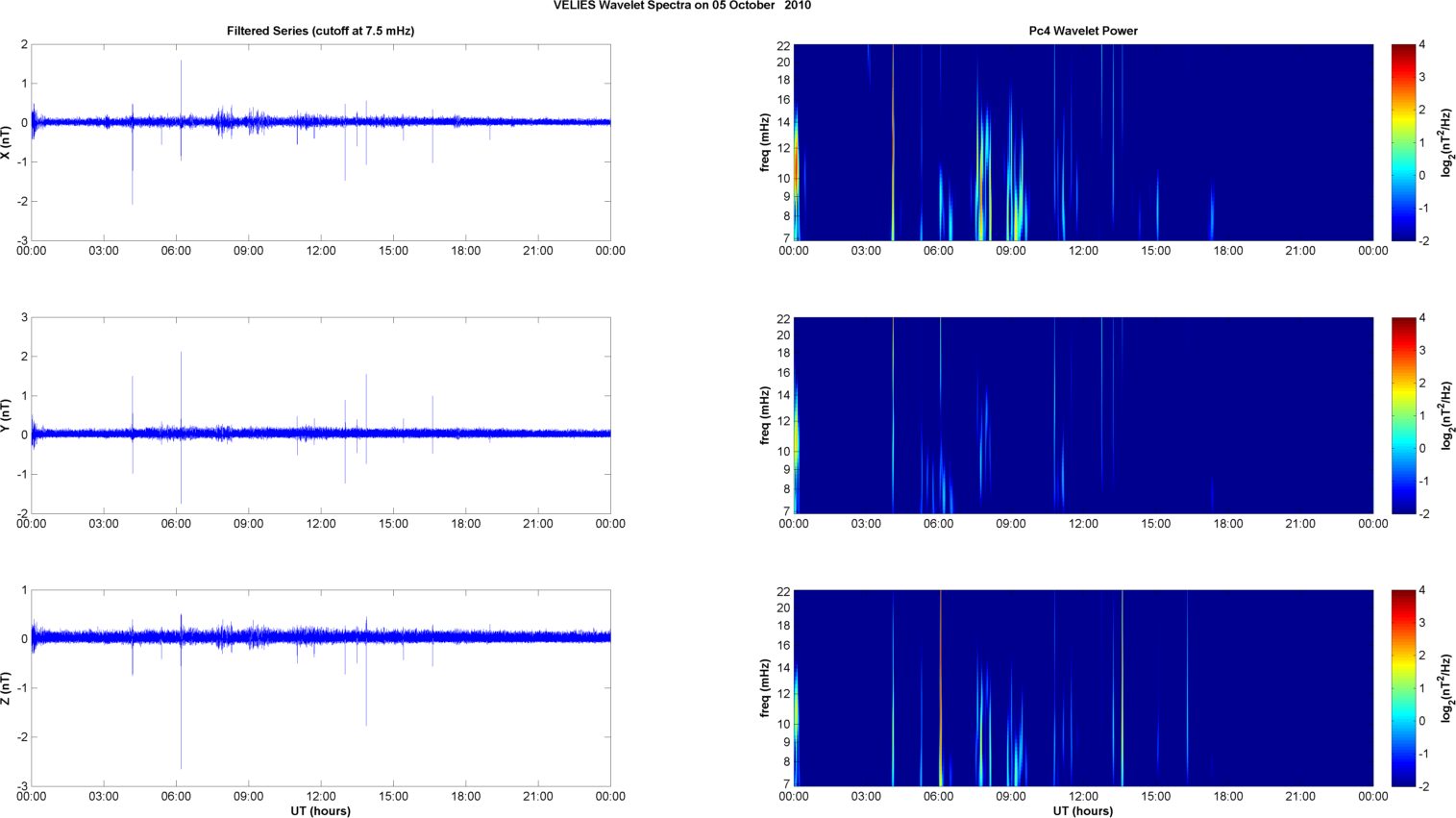Screen dimensions: 1456x818
Task: Select the Filtered Series plot title
Action: [320, 31]
